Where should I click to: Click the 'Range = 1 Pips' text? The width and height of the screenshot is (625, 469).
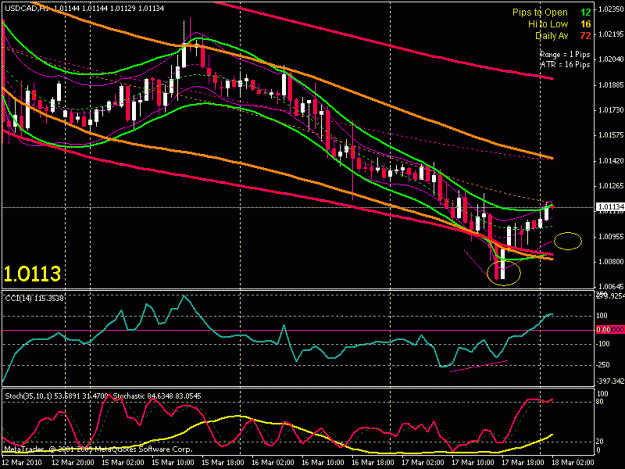[565, 55]
